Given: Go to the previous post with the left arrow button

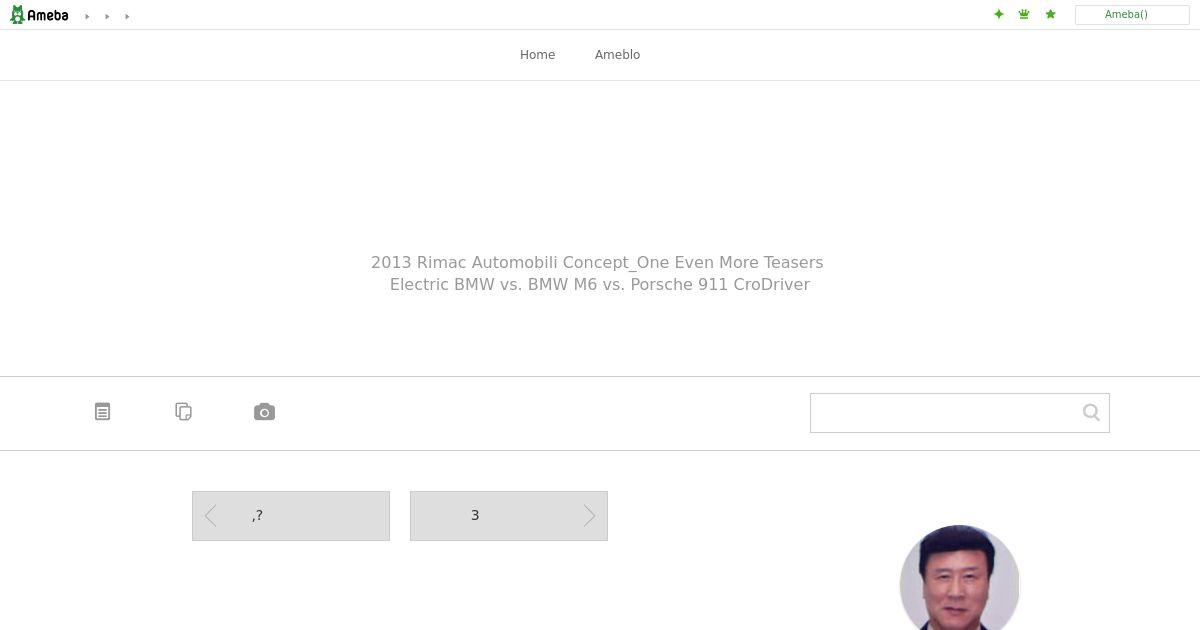Looking at the screenshot, I should [x=291, y=516].
